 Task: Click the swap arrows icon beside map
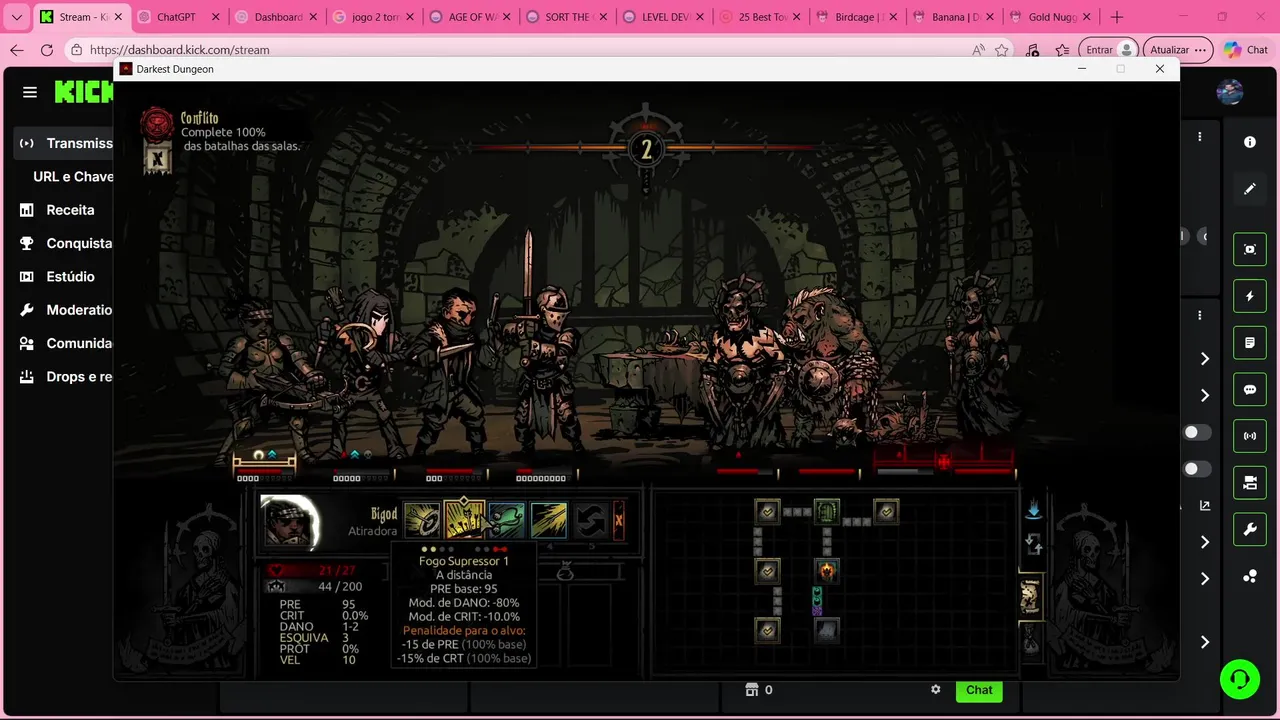(x=1034, y=545)
